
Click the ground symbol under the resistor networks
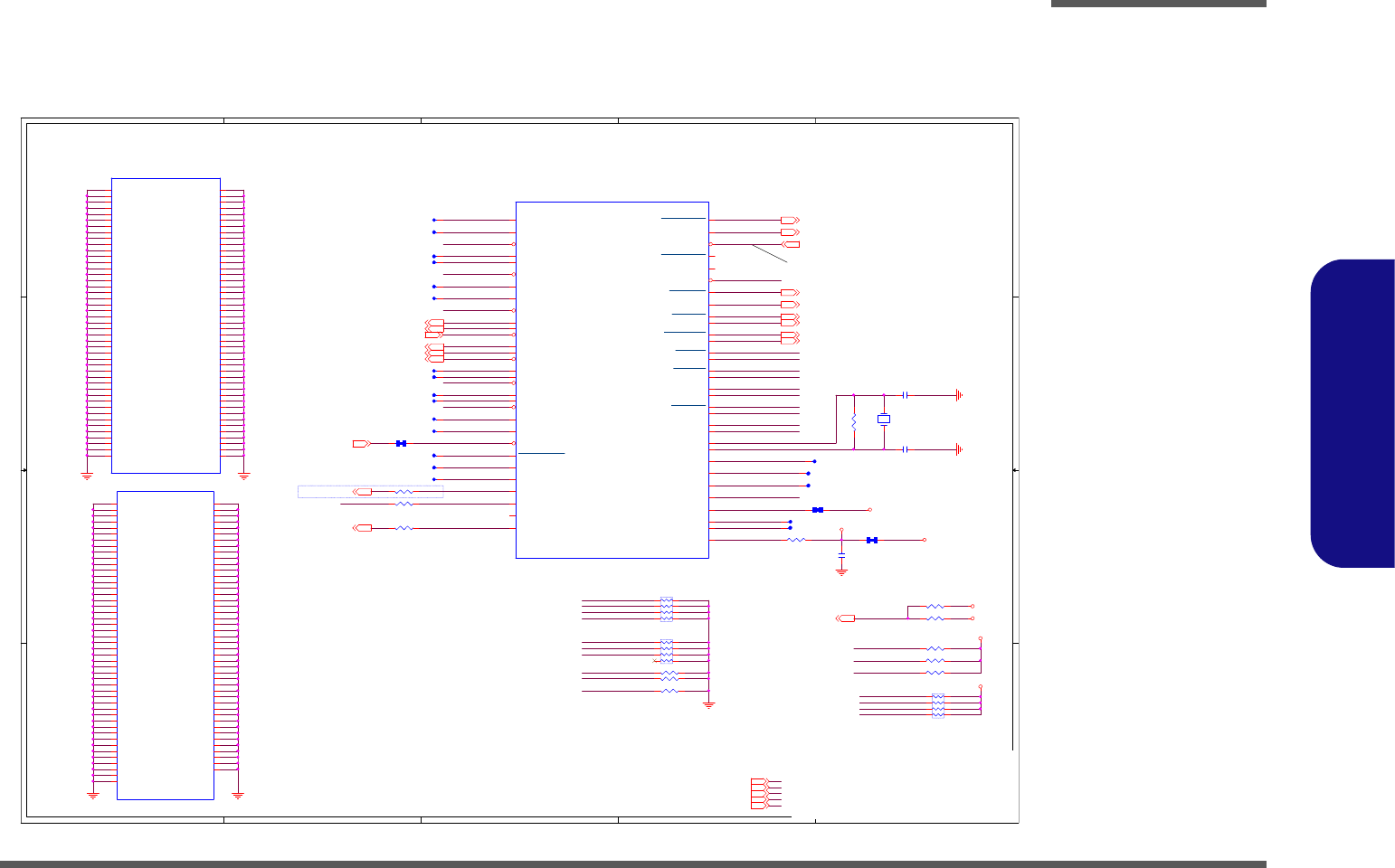click(709, 703)
